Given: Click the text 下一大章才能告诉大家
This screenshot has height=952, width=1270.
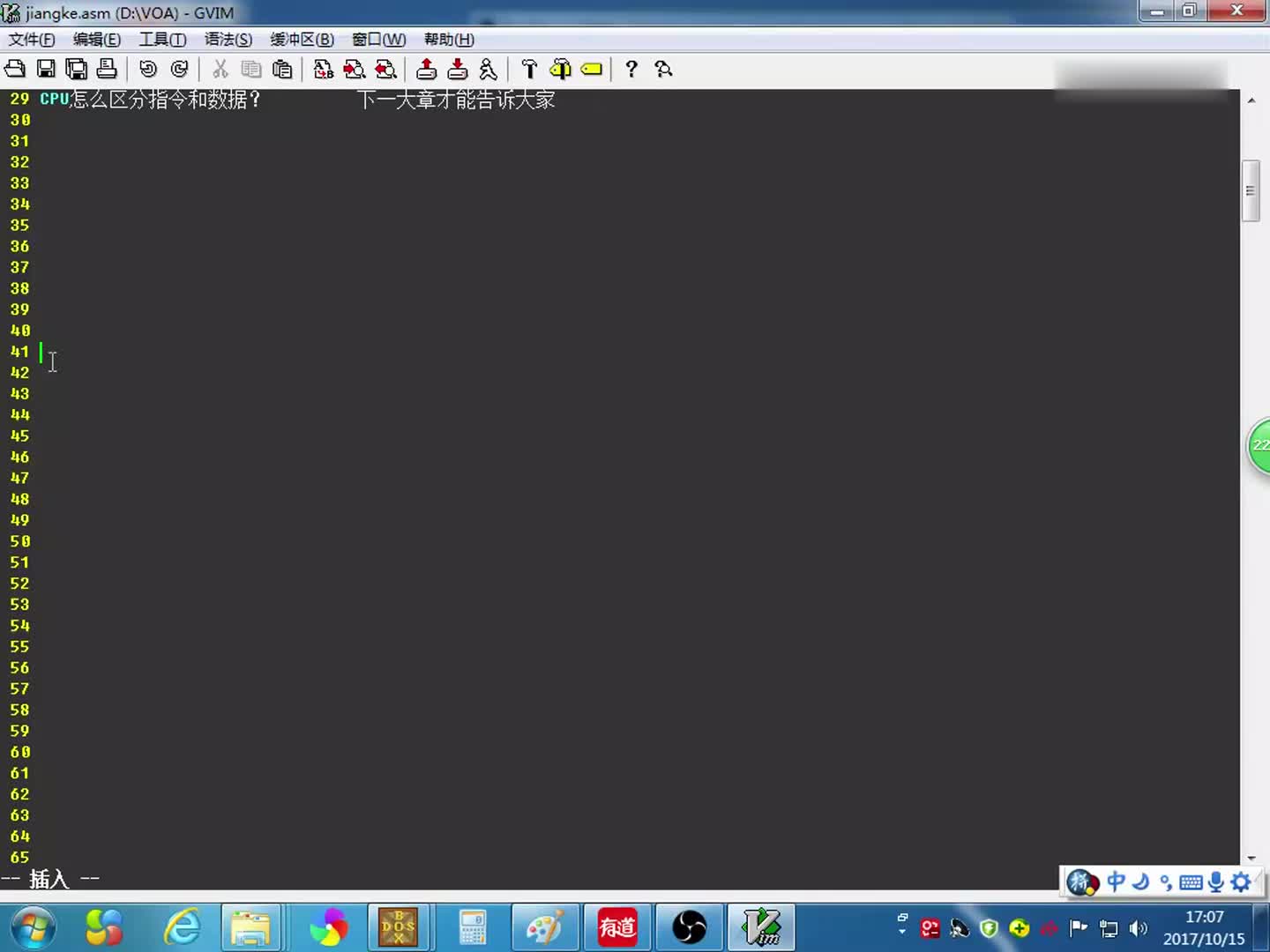Looking at the screenshot, I should coord(457,100).
